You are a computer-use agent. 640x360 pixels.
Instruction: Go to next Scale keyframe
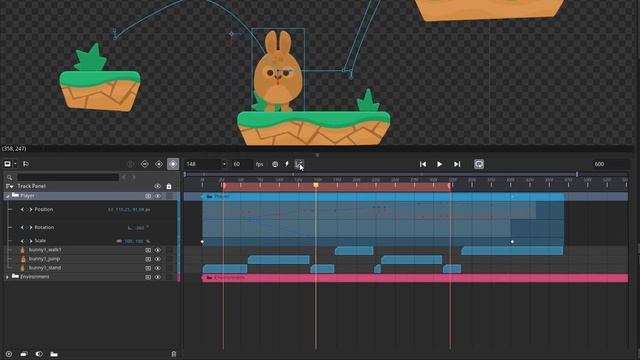31,241
